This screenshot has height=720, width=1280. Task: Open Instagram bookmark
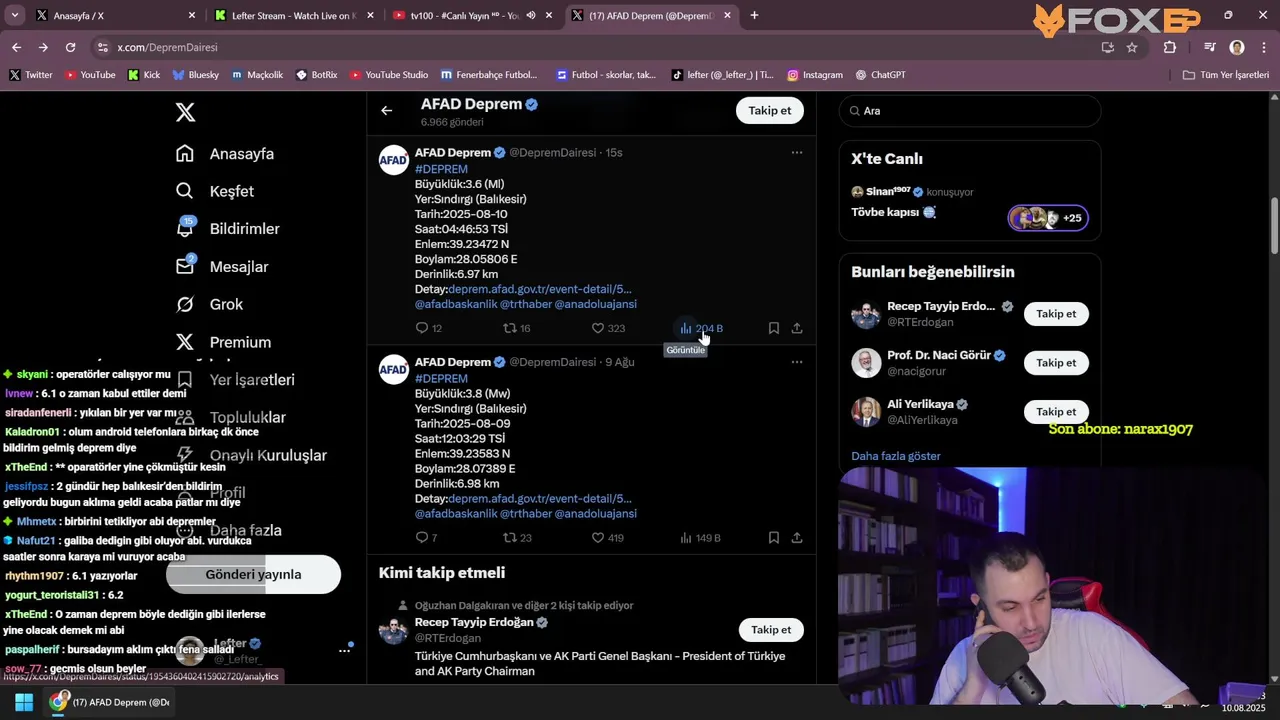point(815,75)
